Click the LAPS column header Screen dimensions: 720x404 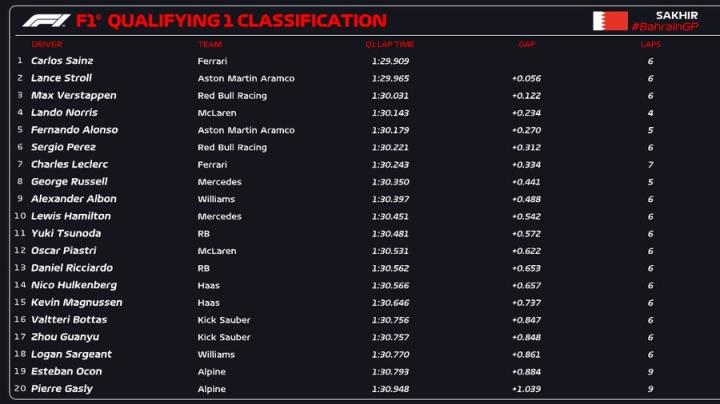click(x=650, y=44)
